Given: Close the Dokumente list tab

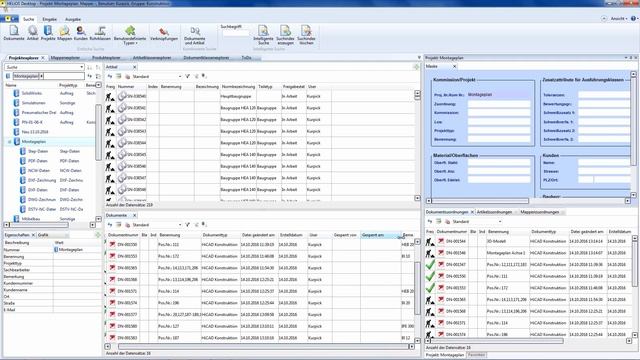Looking at the screenshot, I should coord(134,215).
